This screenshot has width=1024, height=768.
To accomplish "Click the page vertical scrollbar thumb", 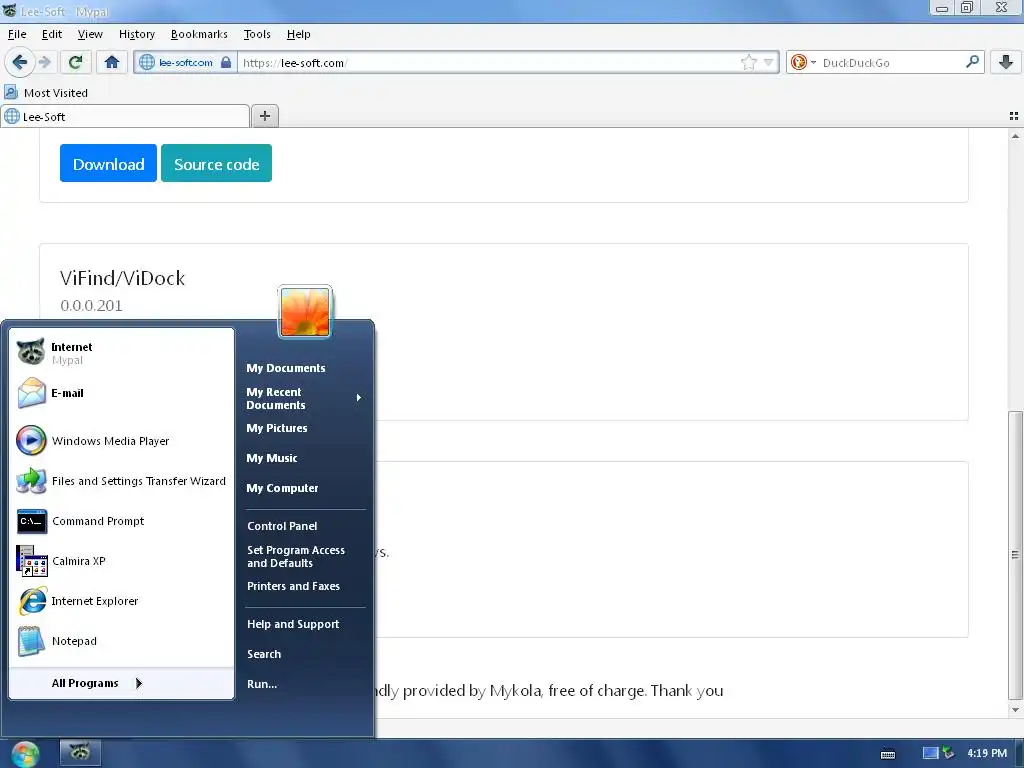I will [1015, 554].
